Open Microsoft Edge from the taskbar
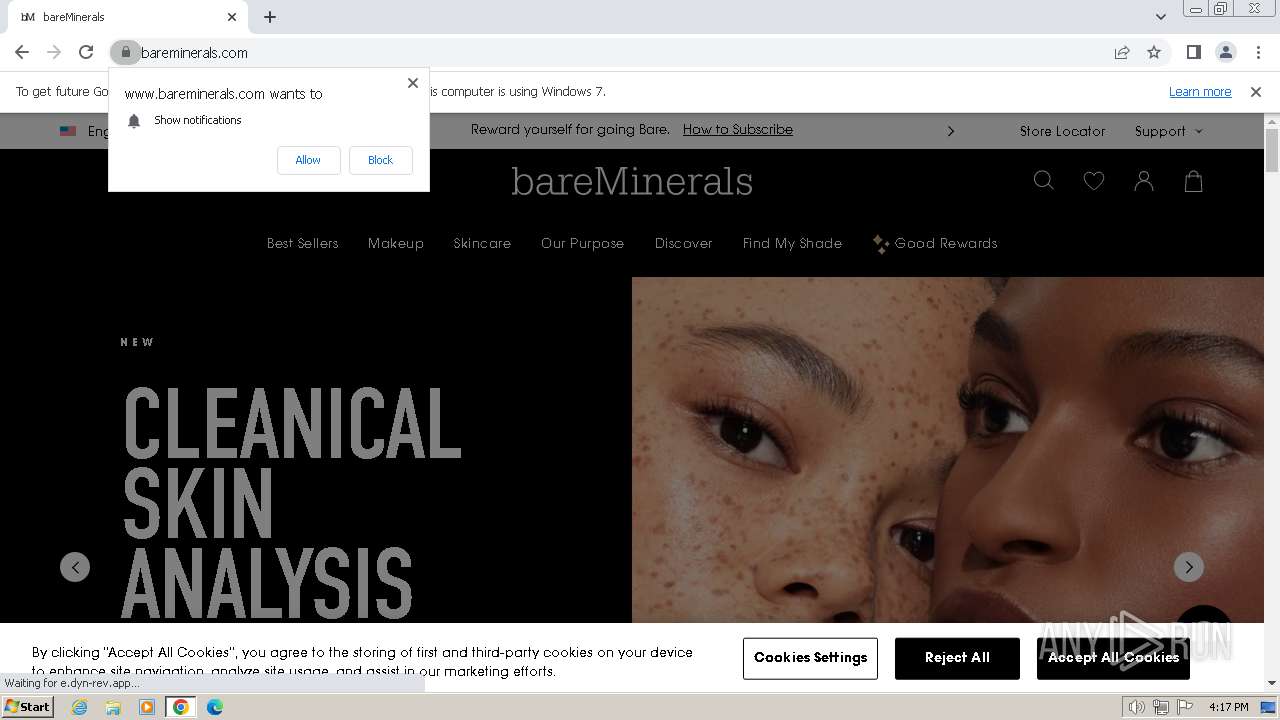Screen dimensions: 1280x720 [215, 707]
